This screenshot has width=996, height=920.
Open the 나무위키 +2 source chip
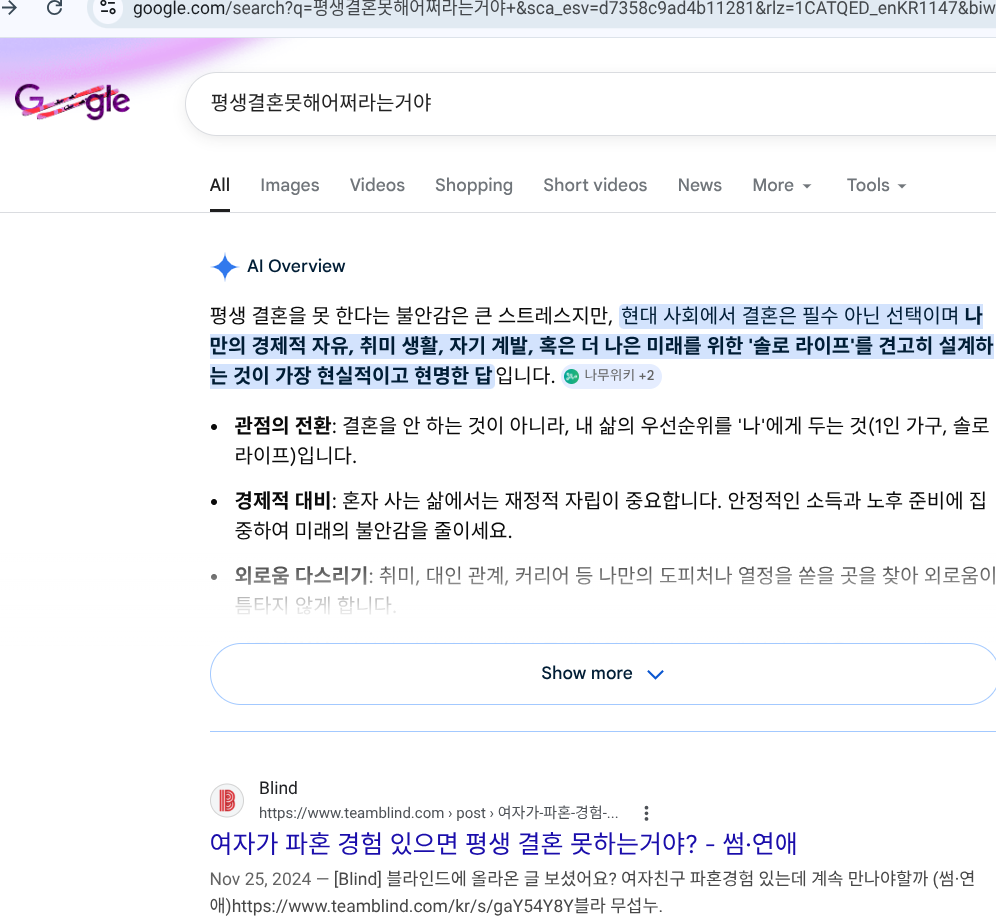611,375
